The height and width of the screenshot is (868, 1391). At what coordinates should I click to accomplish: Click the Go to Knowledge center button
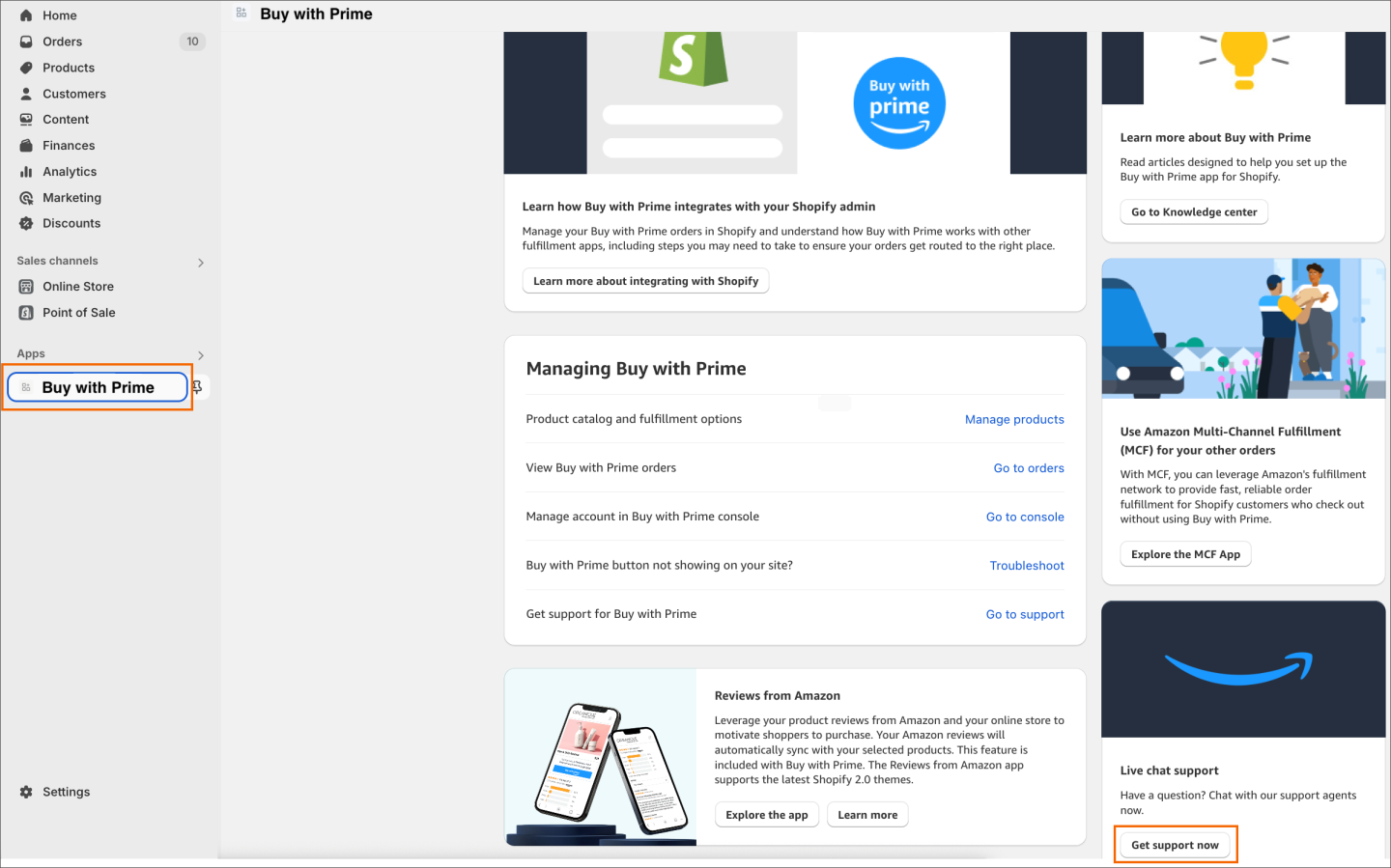[x=1193, y=211]
